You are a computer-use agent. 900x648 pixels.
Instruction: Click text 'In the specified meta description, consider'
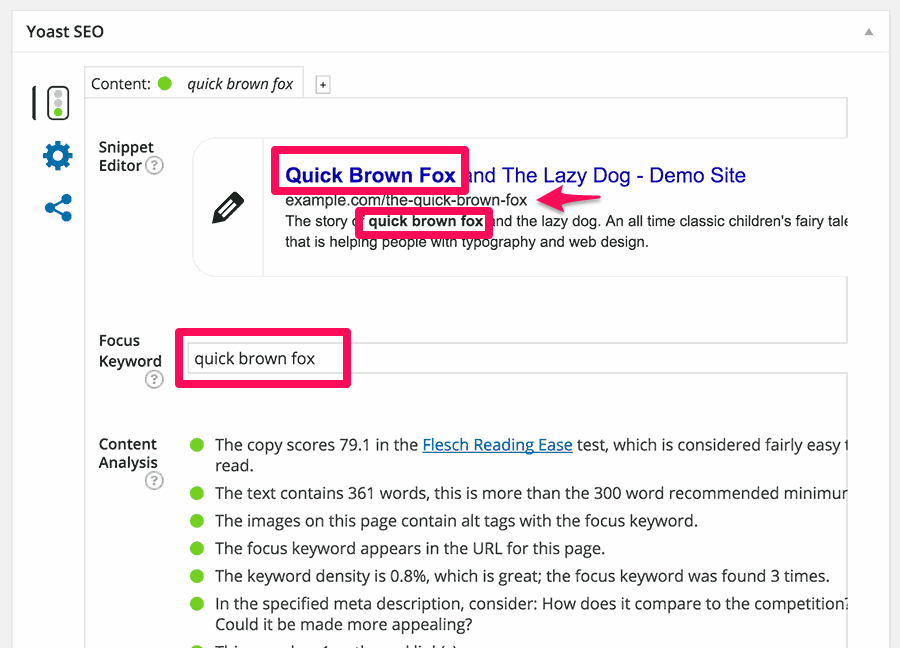376,603
